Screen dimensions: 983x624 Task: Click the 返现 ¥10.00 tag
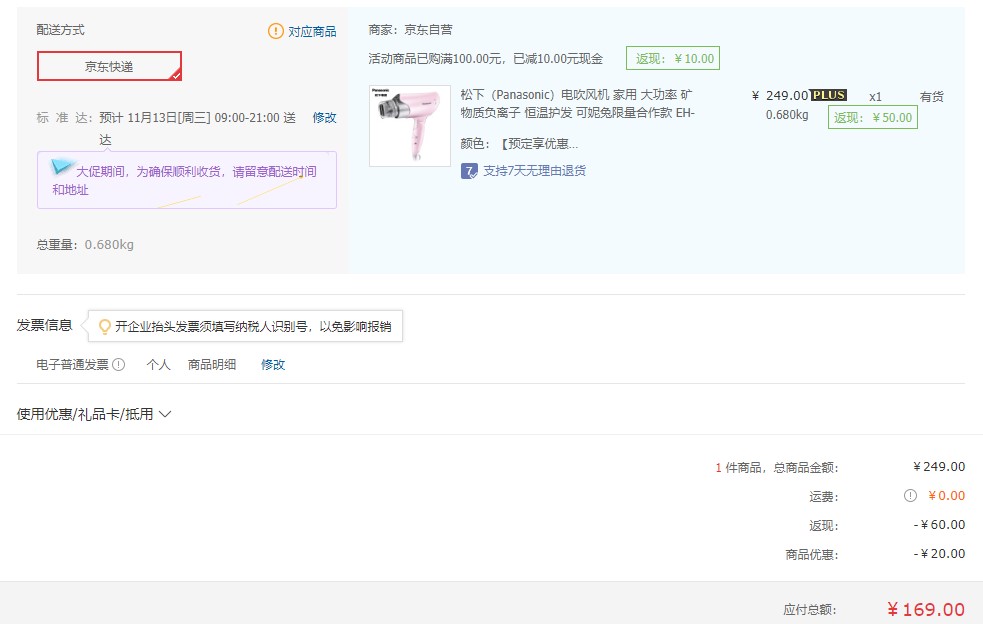[673, 58]
